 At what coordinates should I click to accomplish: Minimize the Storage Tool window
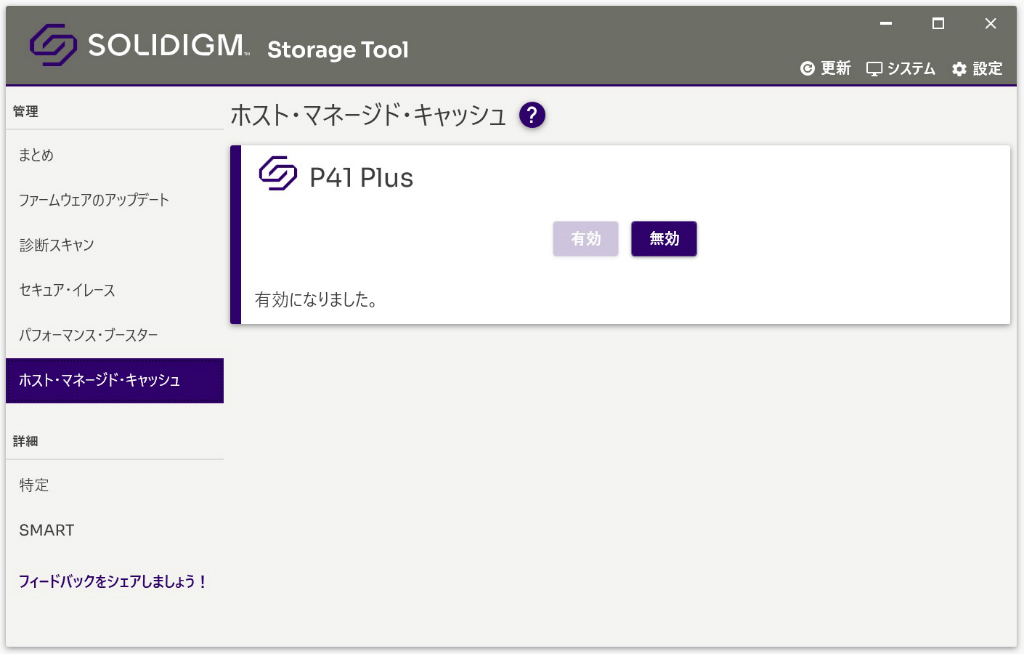[x=886, y=24]
